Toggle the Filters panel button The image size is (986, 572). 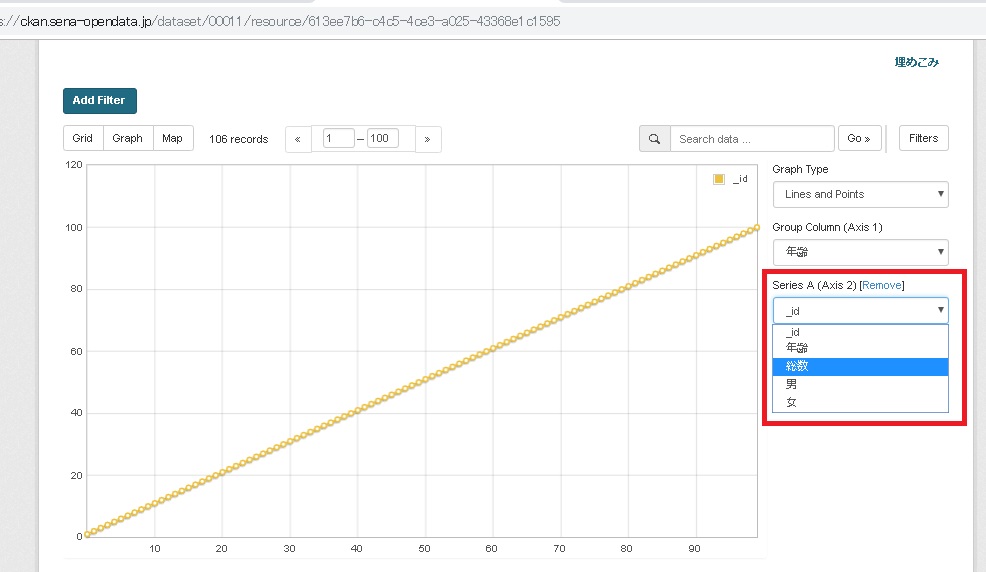(923, 138)
